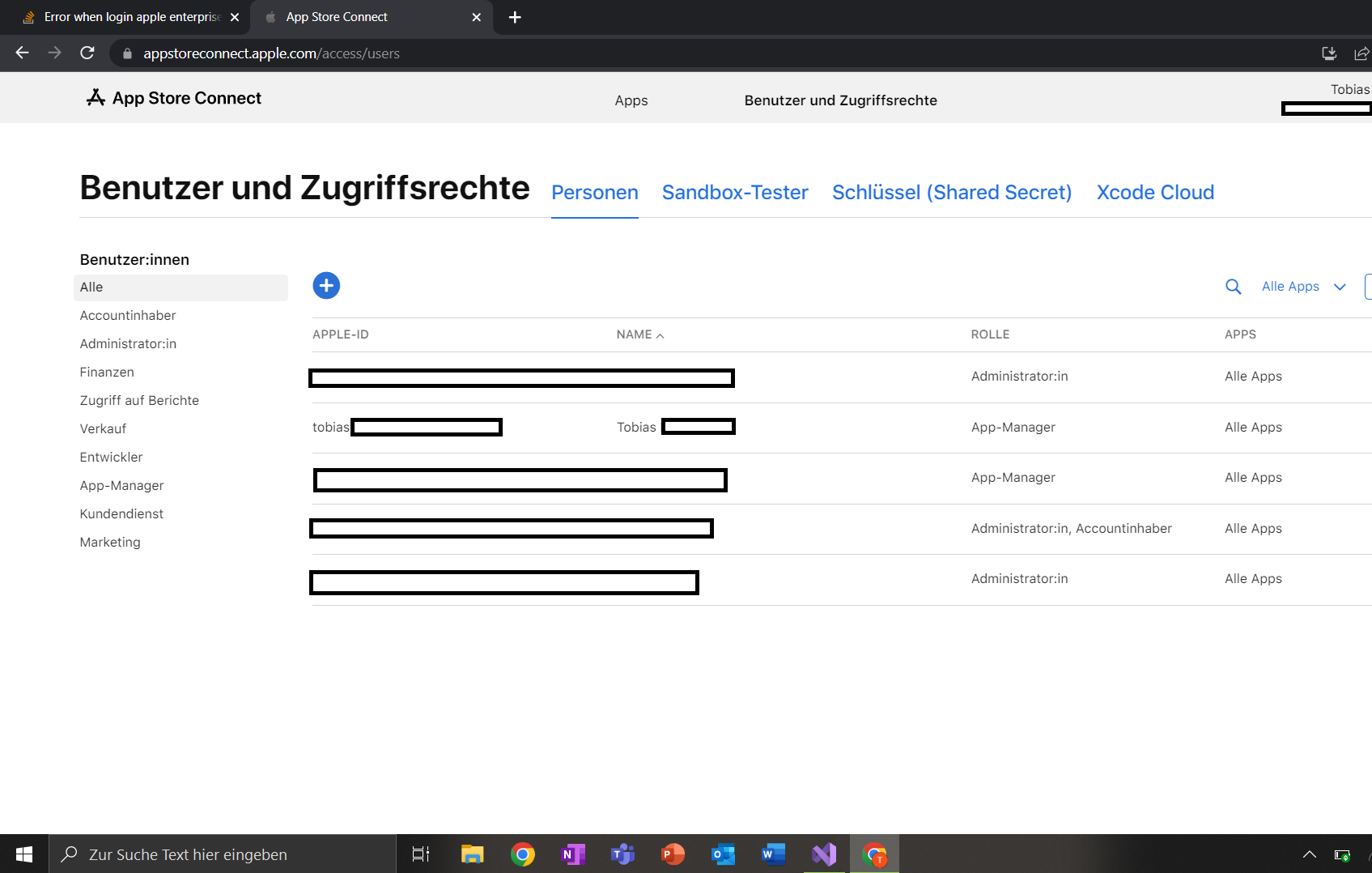Image resolution: width=1372 pixels, height=873 pixels.
Task: Filter users by Accountinhaber
Action: [x=128, y=316]
